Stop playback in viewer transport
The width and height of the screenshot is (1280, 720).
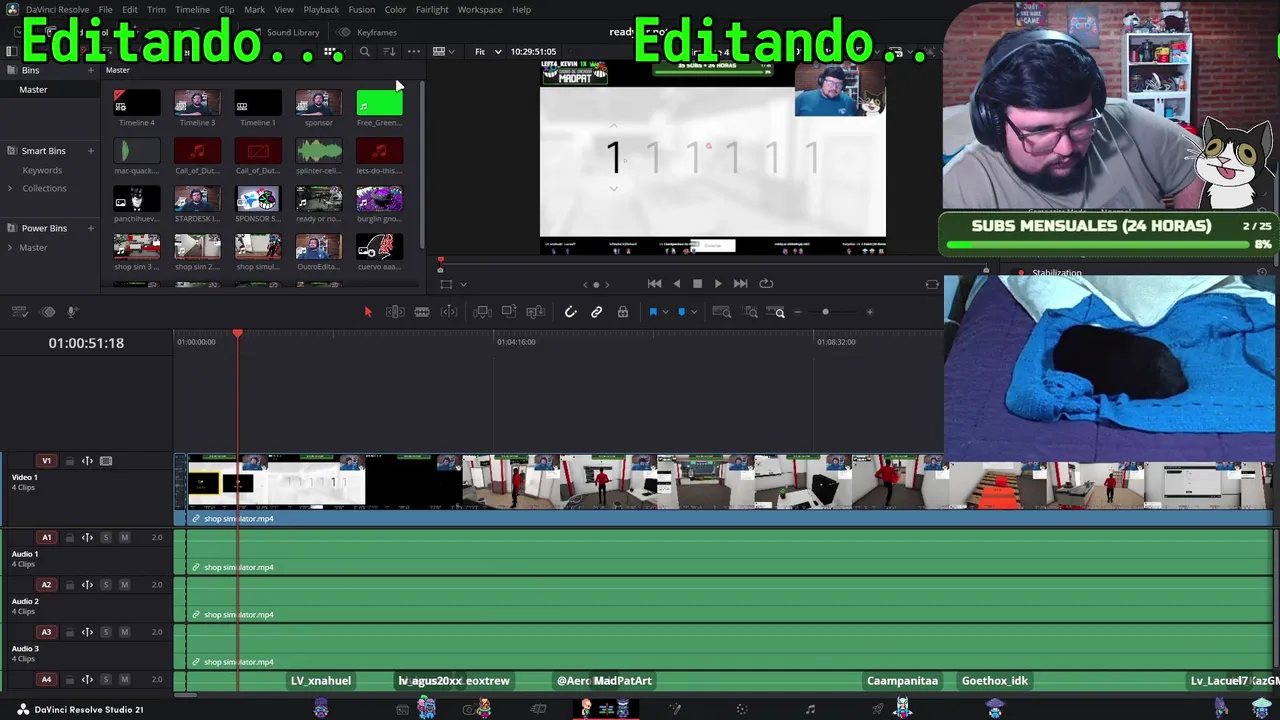[x=697, y=284]
